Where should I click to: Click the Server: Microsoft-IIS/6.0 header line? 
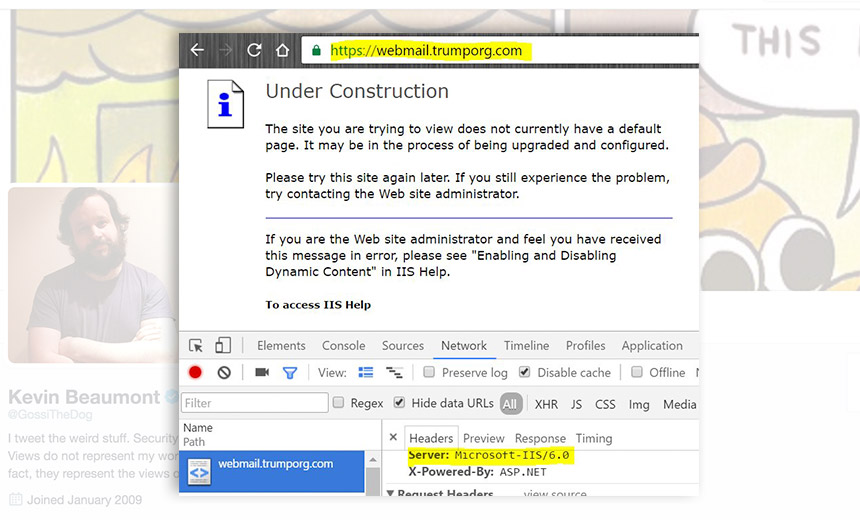(x=489, y=455)
